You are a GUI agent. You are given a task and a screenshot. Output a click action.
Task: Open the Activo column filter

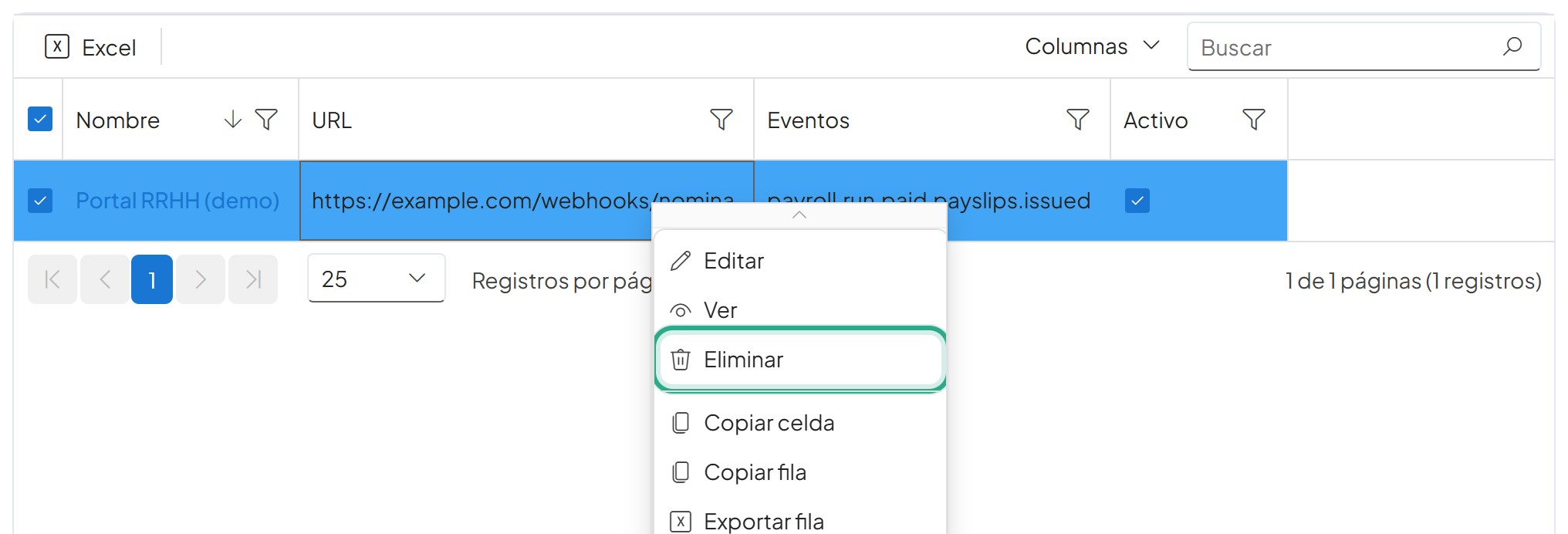coord(1254,120)
